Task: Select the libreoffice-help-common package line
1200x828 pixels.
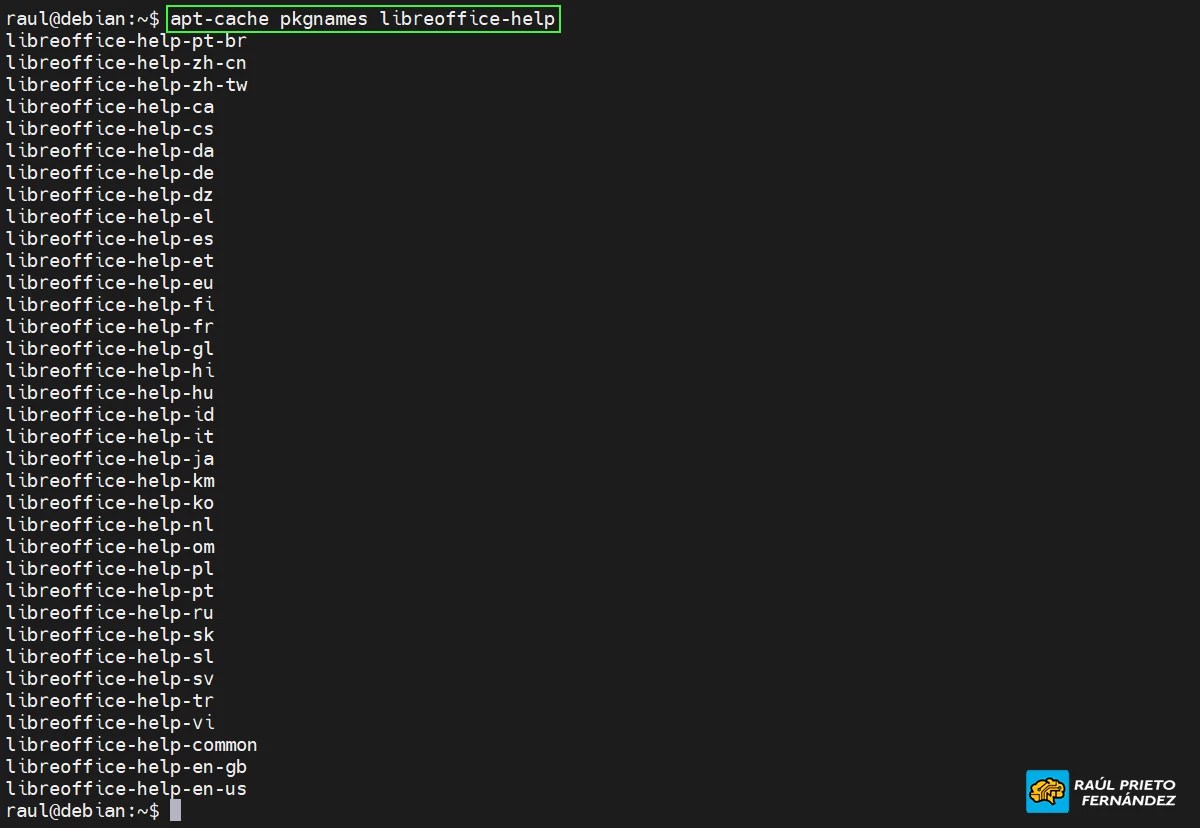Action: tap(132, 745)
